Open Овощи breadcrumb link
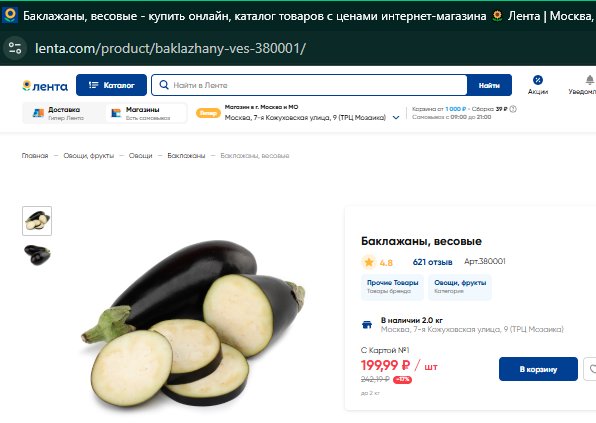The height and width of the screenshot is (423, 596). click(x=140, y=156)
